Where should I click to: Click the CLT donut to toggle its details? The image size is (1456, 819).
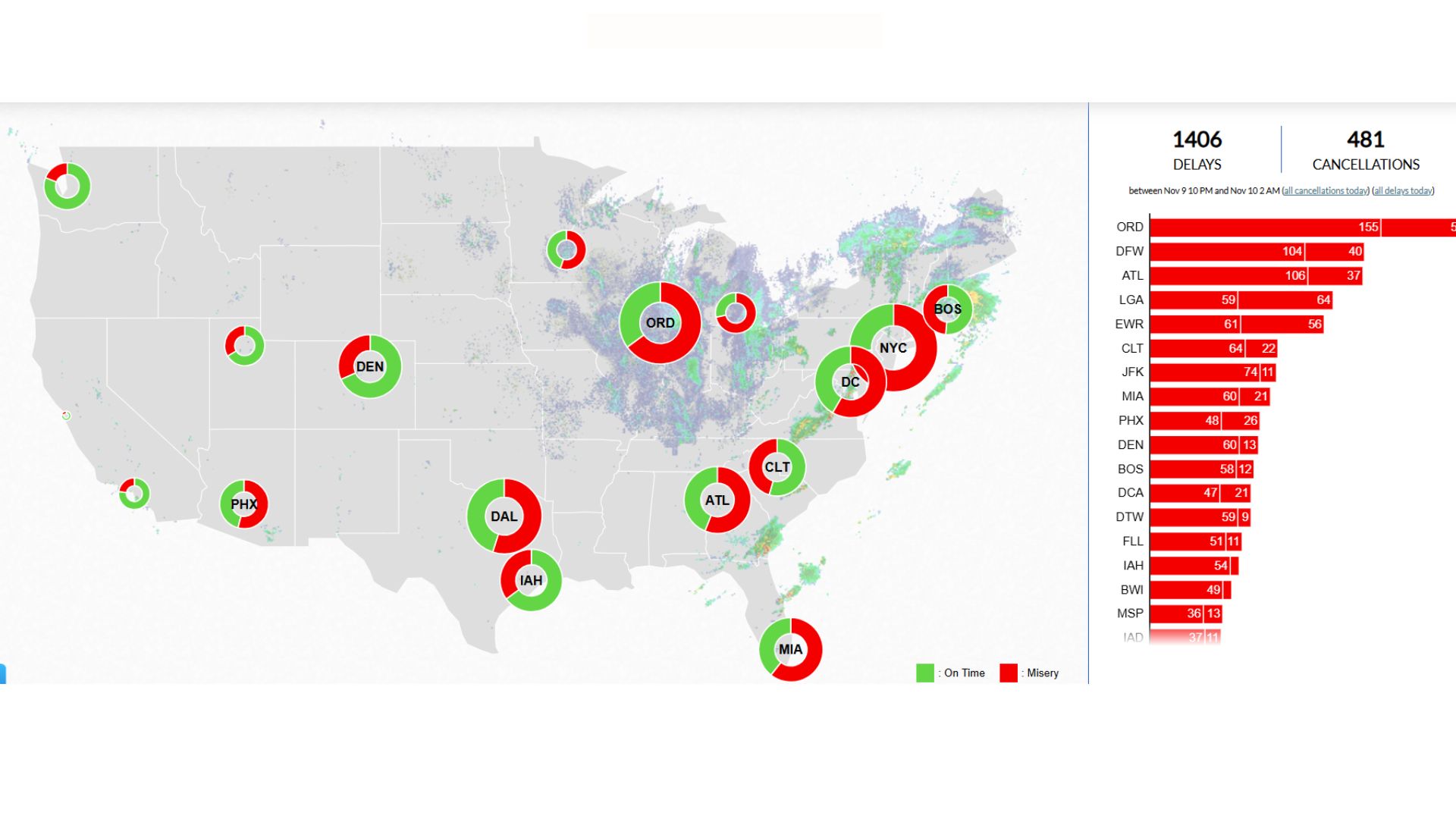[778, 467]
